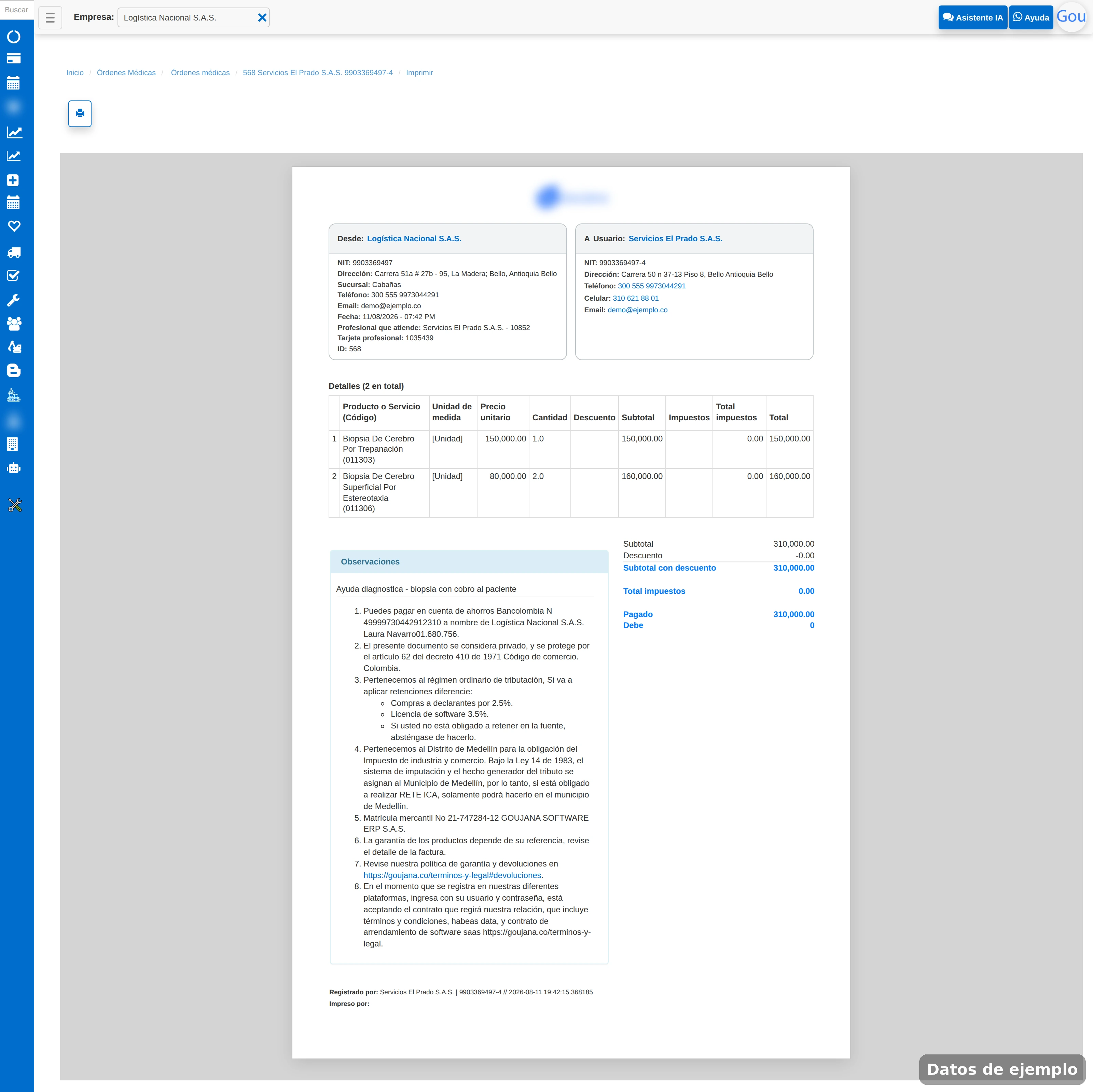Click the unit price 80,000.00 cell
This screenshot has height=1092, width=1093.
point(503,492)
